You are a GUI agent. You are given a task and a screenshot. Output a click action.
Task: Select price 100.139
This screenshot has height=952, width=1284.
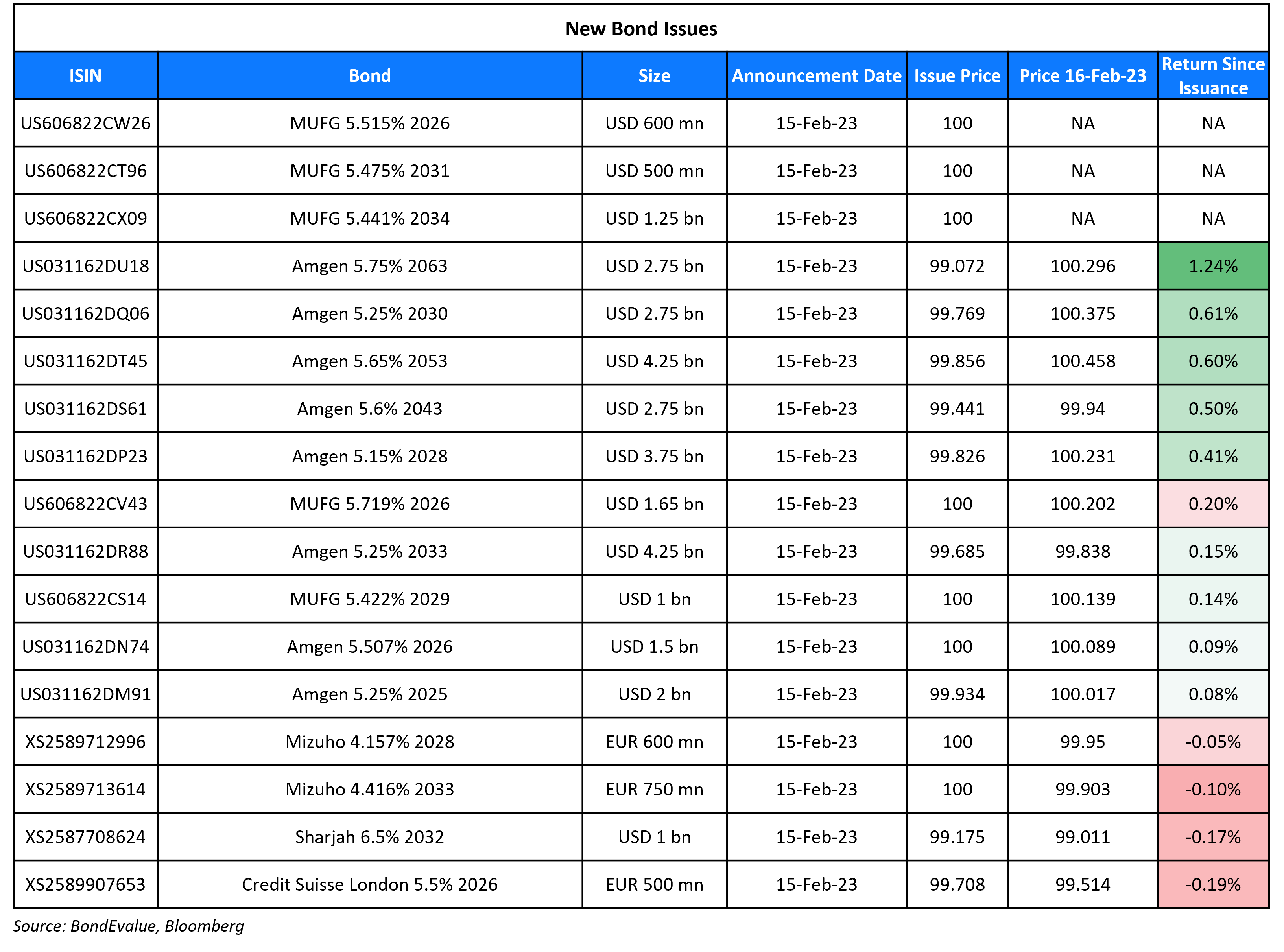click(1083, 599)
